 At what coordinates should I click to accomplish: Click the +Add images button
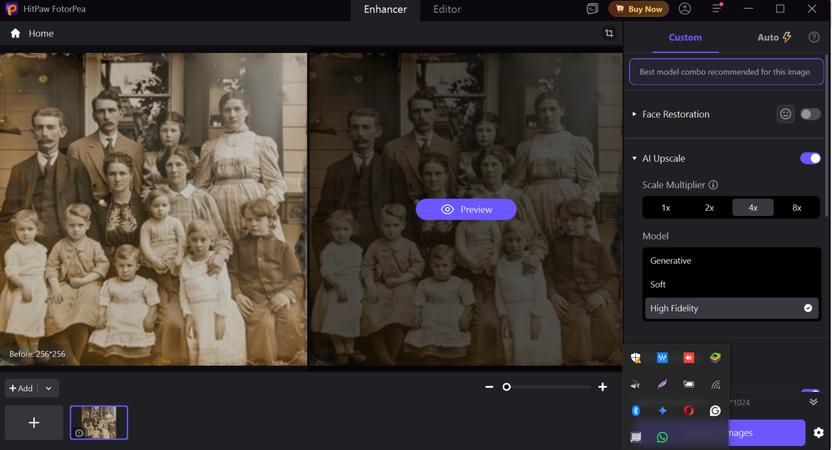(21, 388)
